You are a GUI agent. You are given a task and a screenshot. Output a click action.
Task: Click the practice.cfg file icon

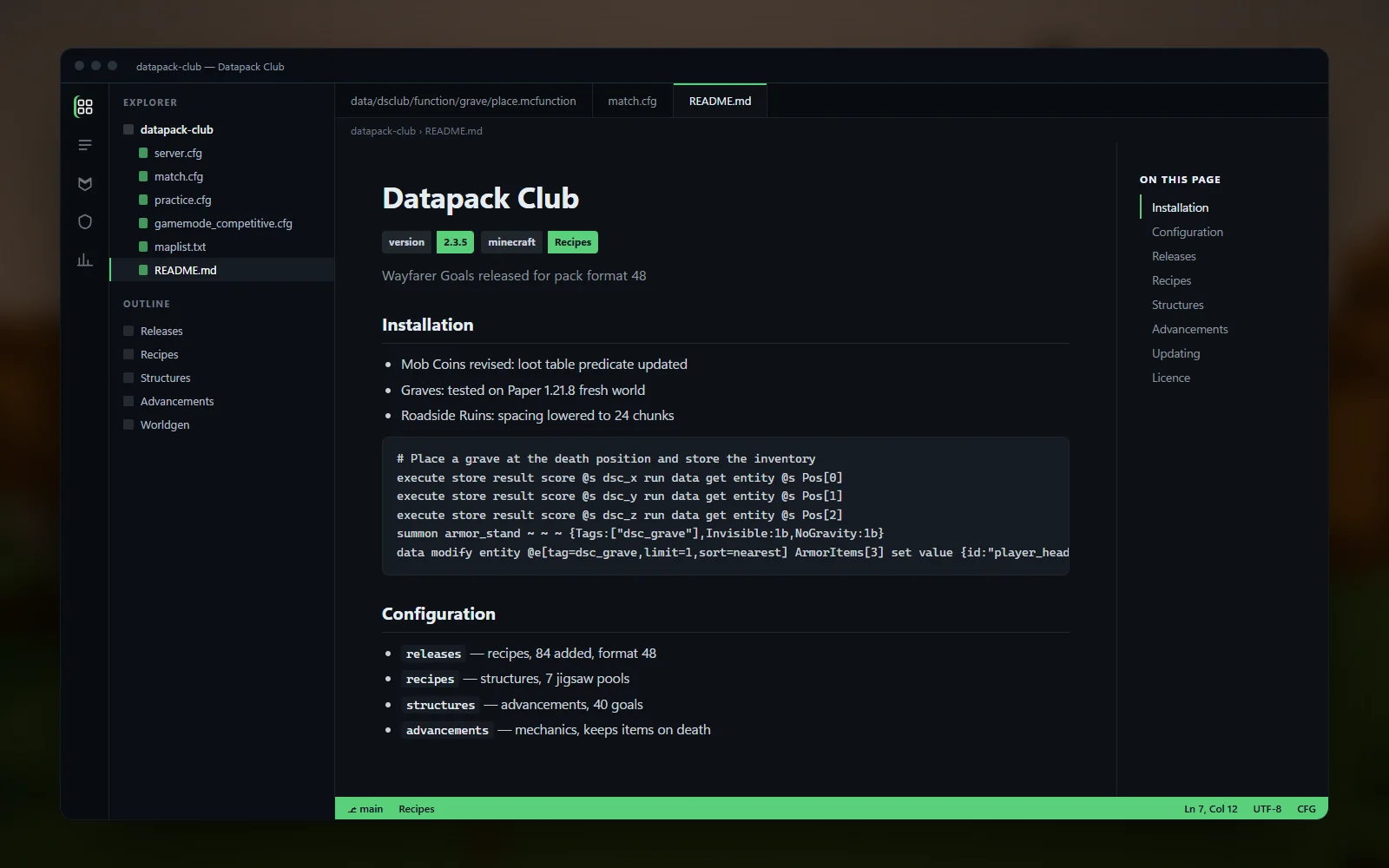(143, 200)
